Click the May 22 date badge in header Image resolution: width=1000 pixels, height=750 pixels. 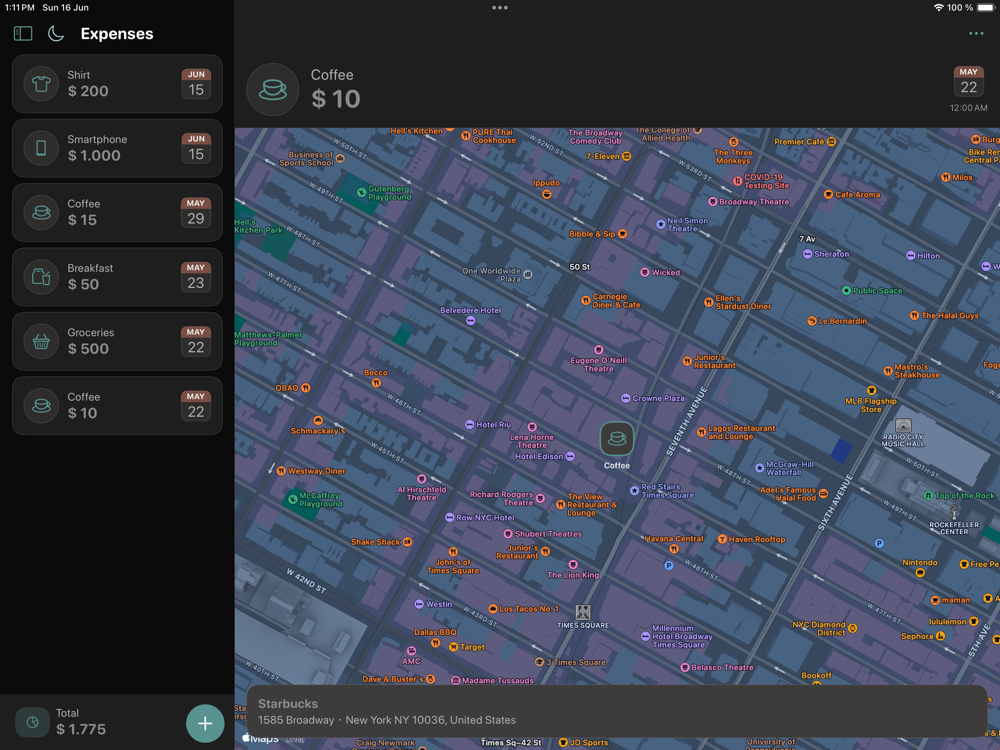tap(968, 82)
